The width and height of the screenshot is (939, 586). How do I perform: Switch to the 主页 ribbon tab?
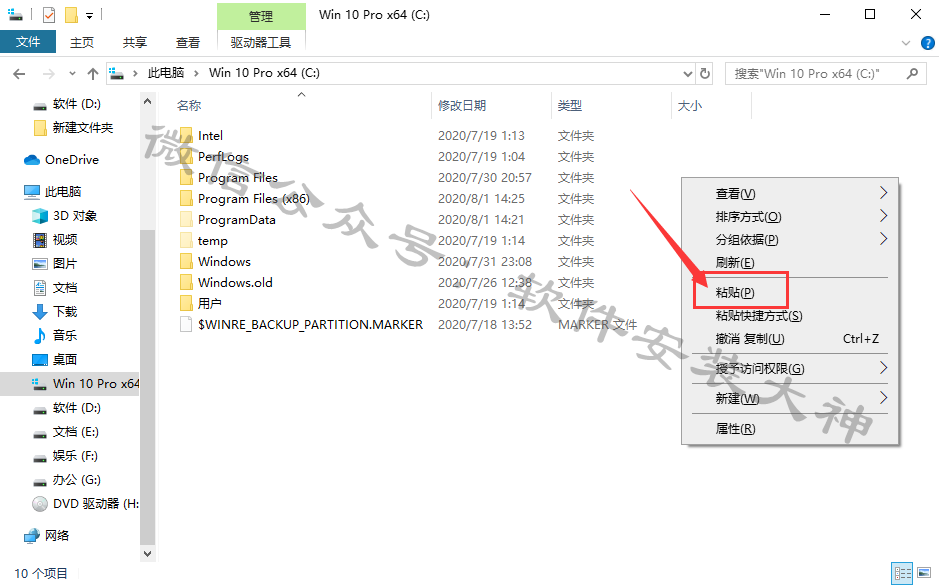pos(82,42)
